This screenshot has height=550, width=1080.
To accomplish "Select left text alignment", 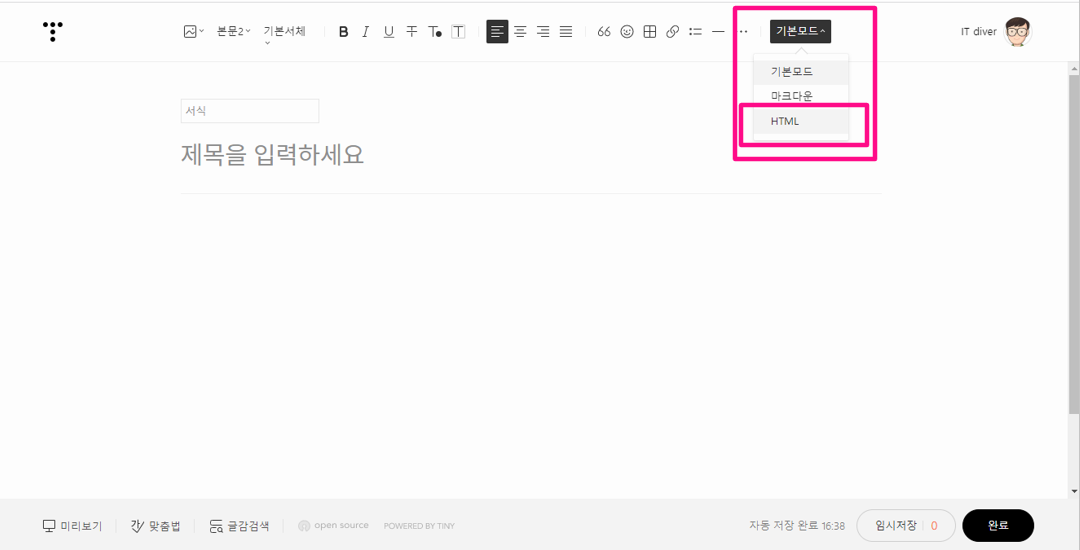I will click(x=497, y=32).
